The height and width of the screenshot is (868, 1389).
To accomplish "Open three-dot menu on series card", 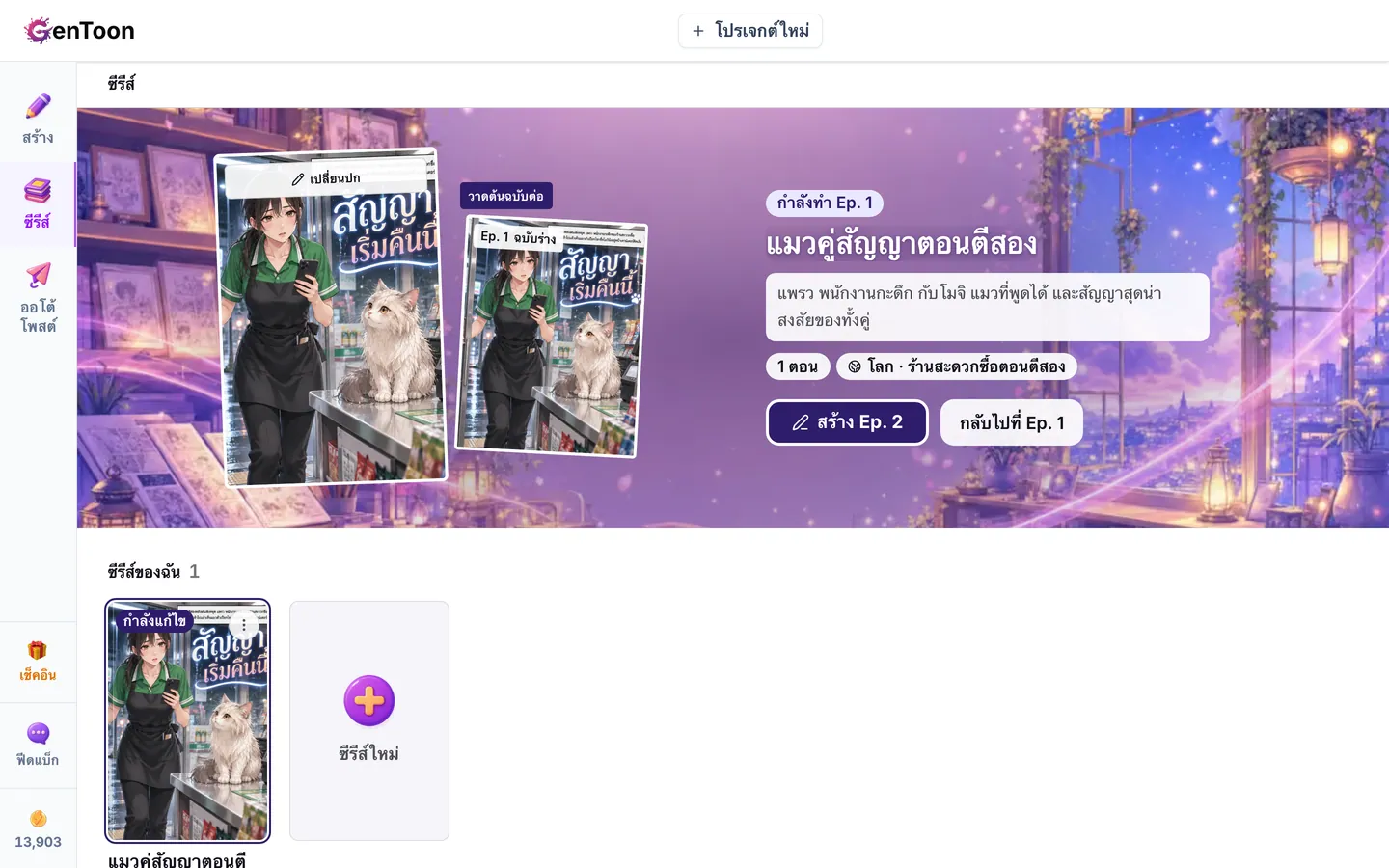I will (x=244, y=625).
